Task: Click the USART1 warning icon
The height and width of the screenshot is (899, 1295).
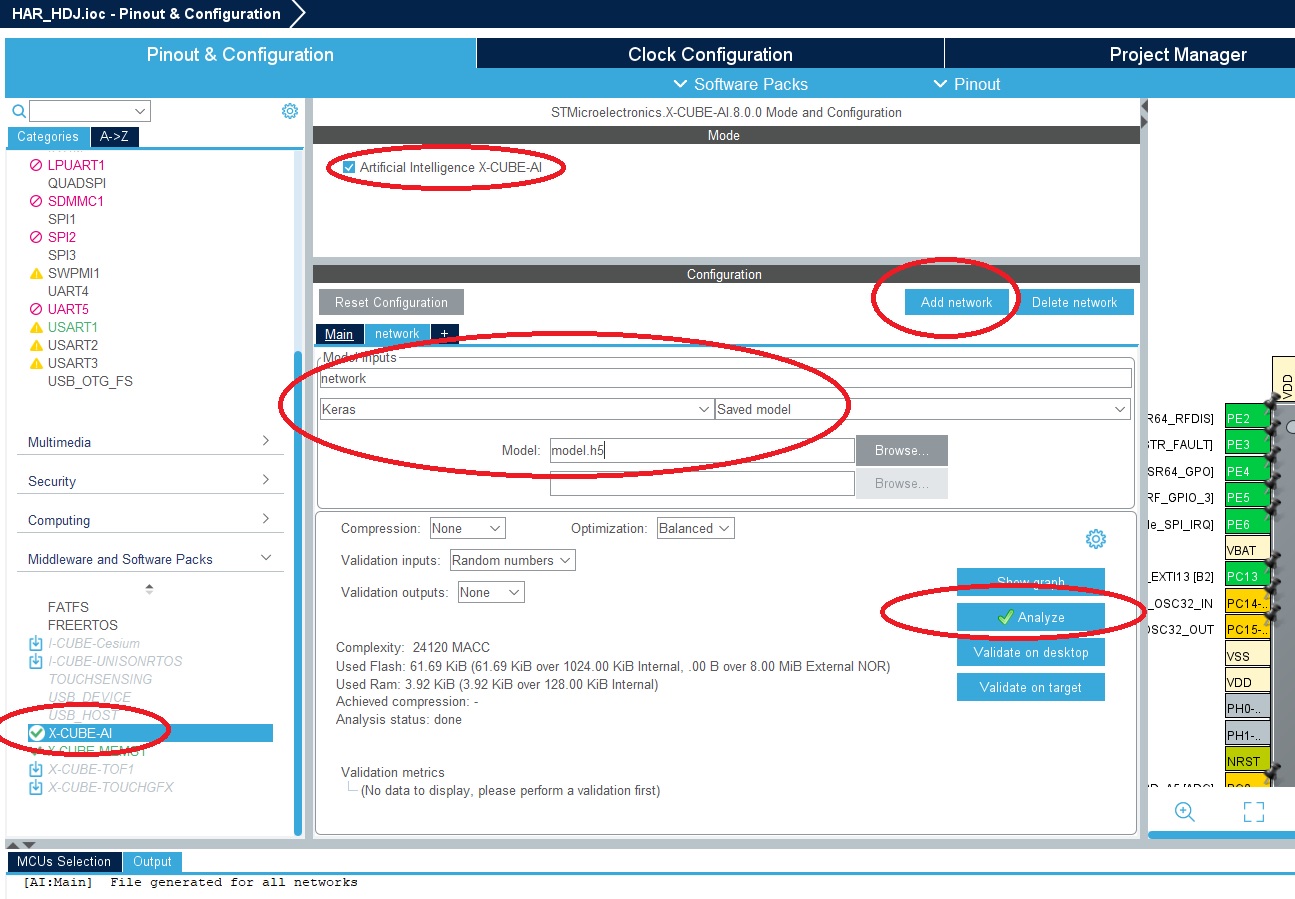Action: (x=36, y=327)
